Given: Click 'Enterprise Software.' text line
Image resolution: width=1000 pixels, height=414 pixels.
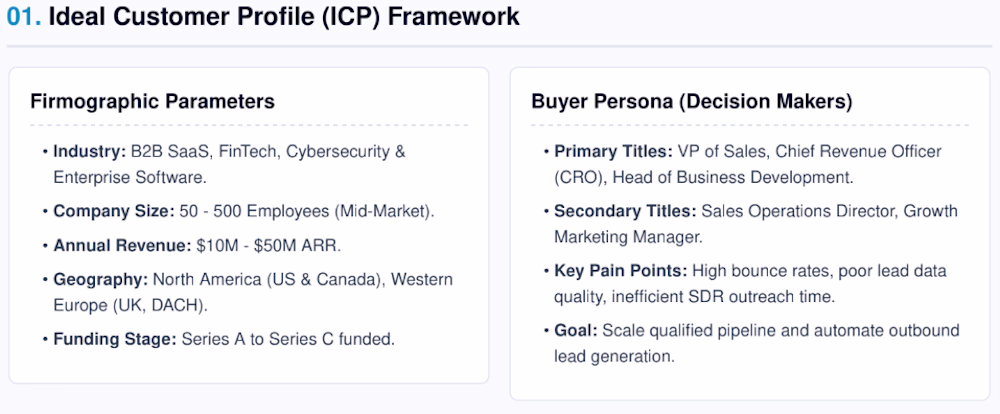Looking at the screenshot, I should click(x=130, y=177).
